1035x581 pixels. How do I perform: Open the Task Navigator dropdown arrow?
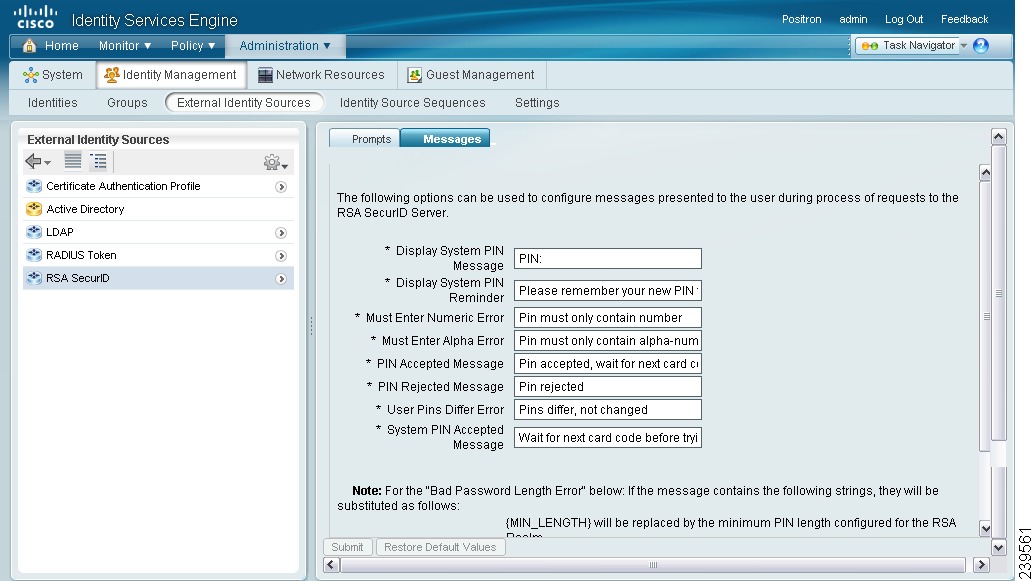coord(964,46)
